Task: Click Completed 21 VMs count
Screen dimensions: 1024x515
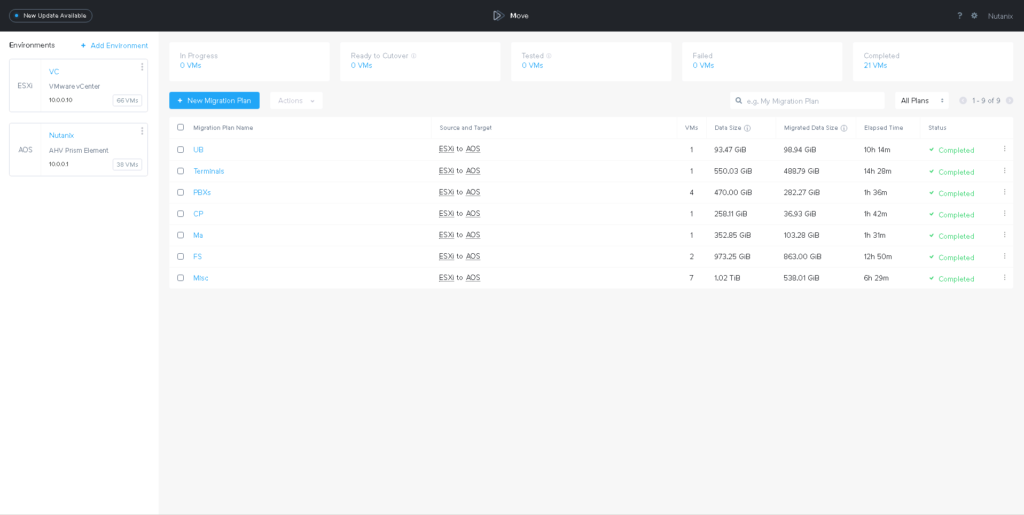Action: (875, 65)
